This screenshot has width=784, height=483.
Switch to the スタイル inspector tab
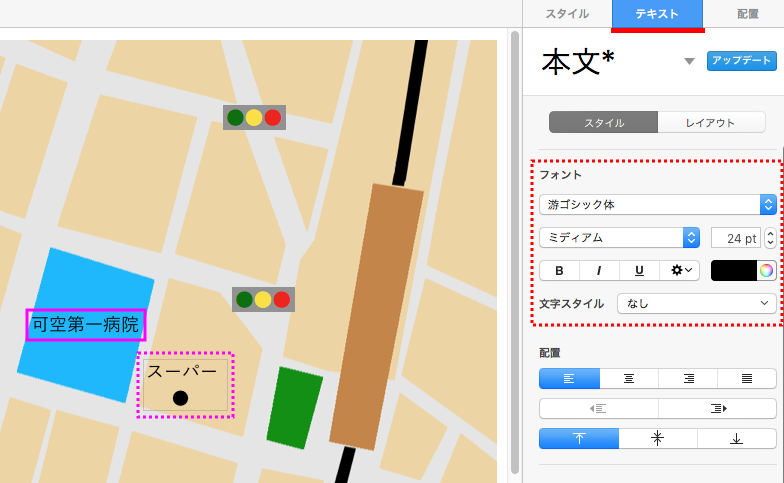[x=567, y=14]
